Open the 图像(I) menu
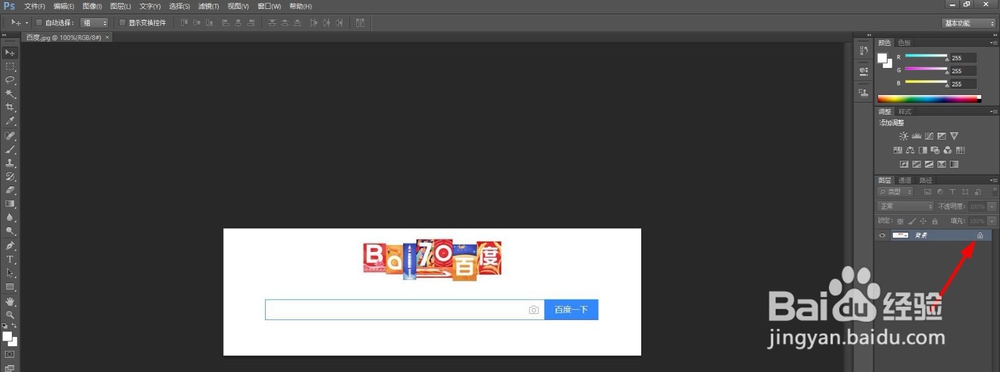Viewport: 1000px width, 372px height. click(92, 6)
